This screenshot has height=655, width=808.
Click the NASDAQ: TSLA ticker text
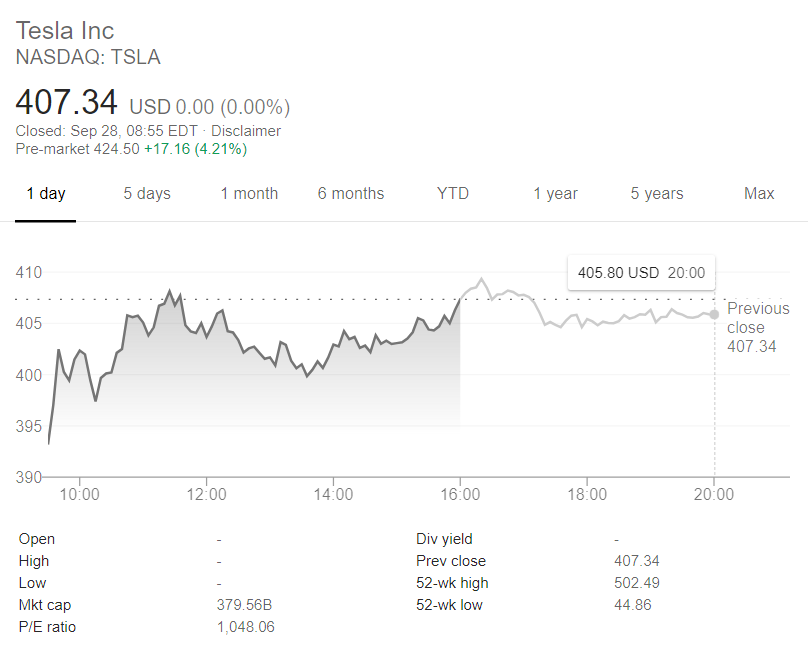[88, 57]
